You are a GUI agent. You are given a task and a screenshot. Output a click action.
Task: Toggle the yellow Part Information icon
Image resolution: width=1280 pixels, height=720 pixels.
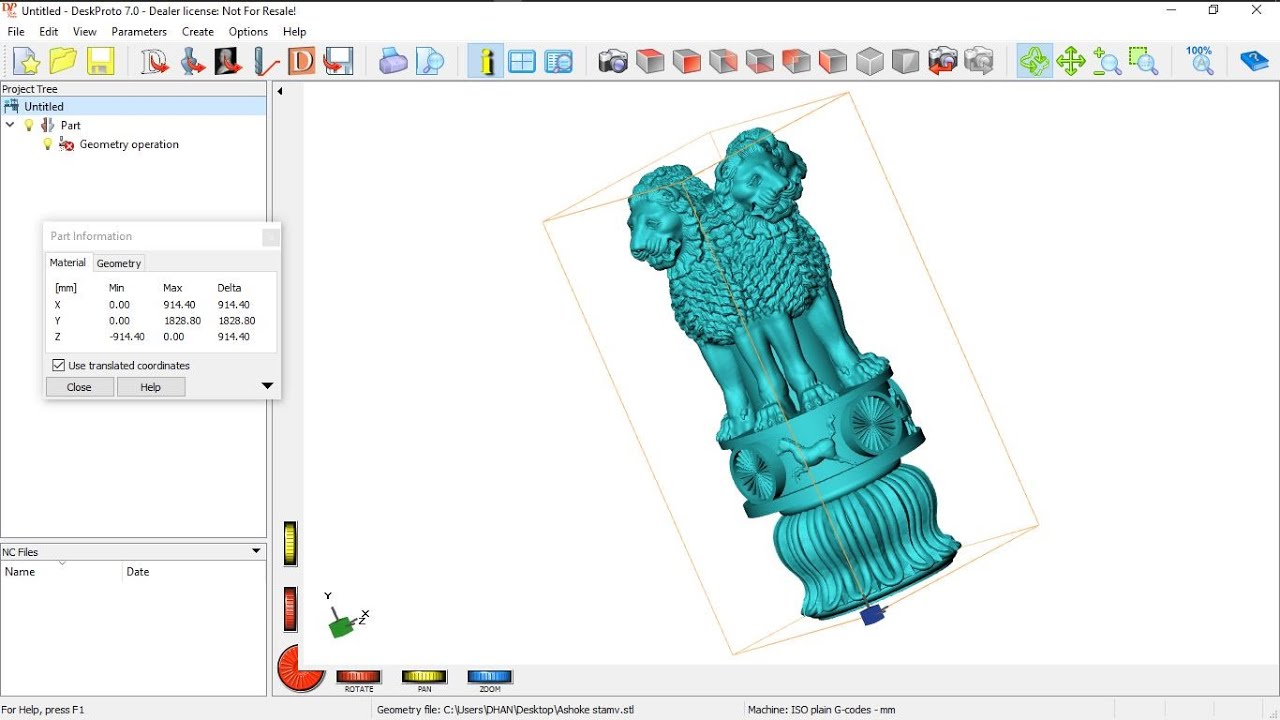pyautogui.click(x=486, y=62)
